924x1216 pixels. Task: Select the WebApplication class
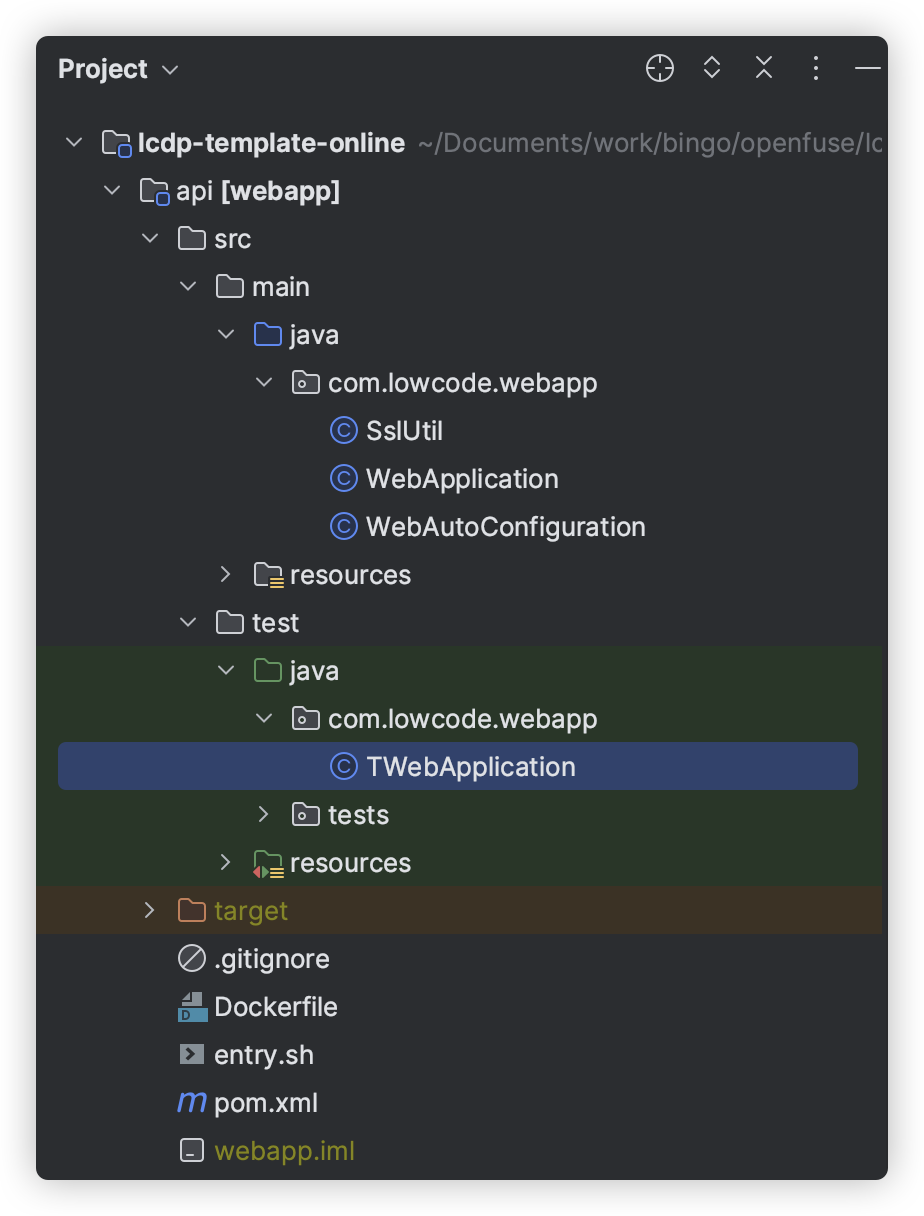click(461, 479)
